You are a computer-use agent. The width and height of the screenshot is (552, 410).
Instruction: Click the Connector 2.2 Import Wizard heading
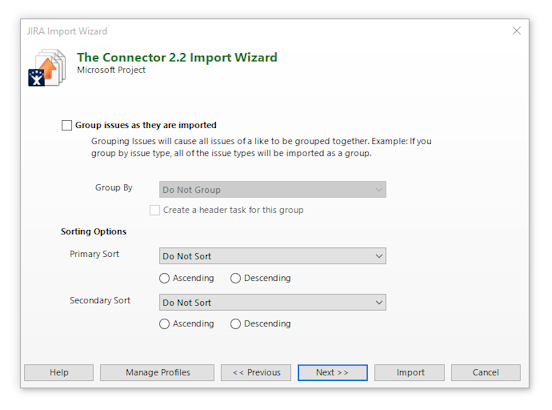point(177,57)
